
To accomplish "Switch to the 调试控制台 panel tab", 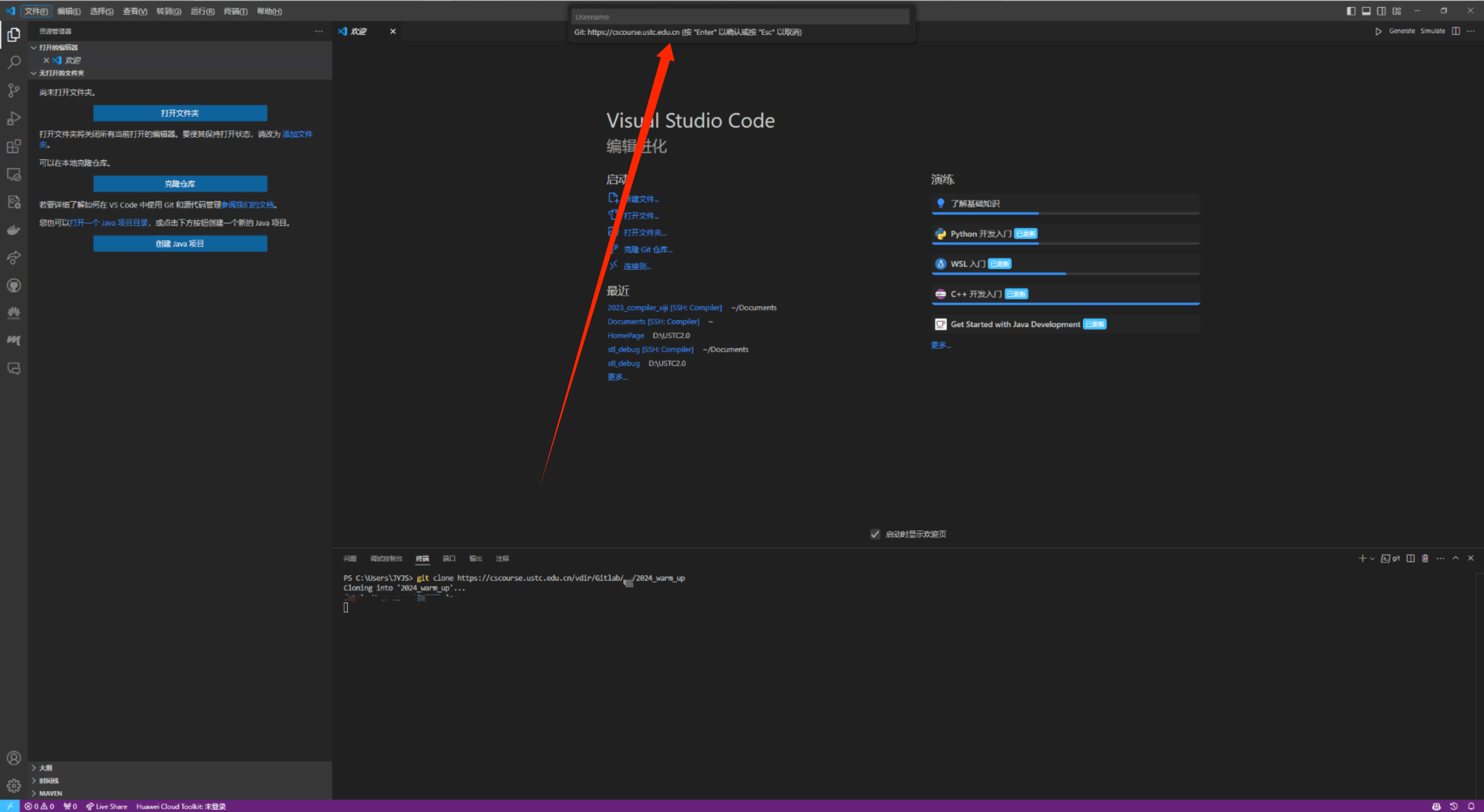I will tap(386, 559).
